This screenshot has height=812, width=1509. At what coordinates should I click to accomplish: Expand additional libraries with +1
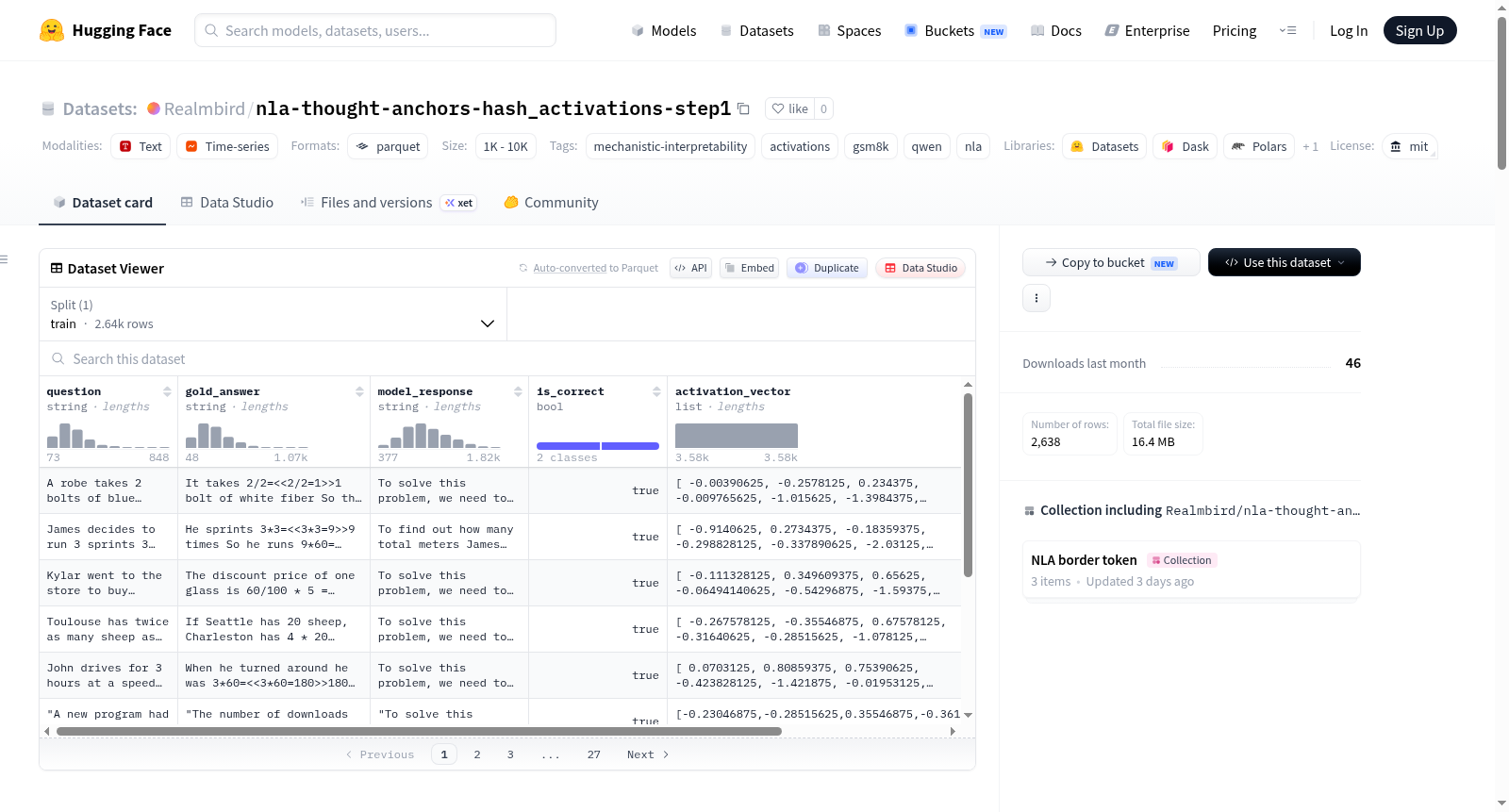pyautogui.click(x=1310, y=147)
